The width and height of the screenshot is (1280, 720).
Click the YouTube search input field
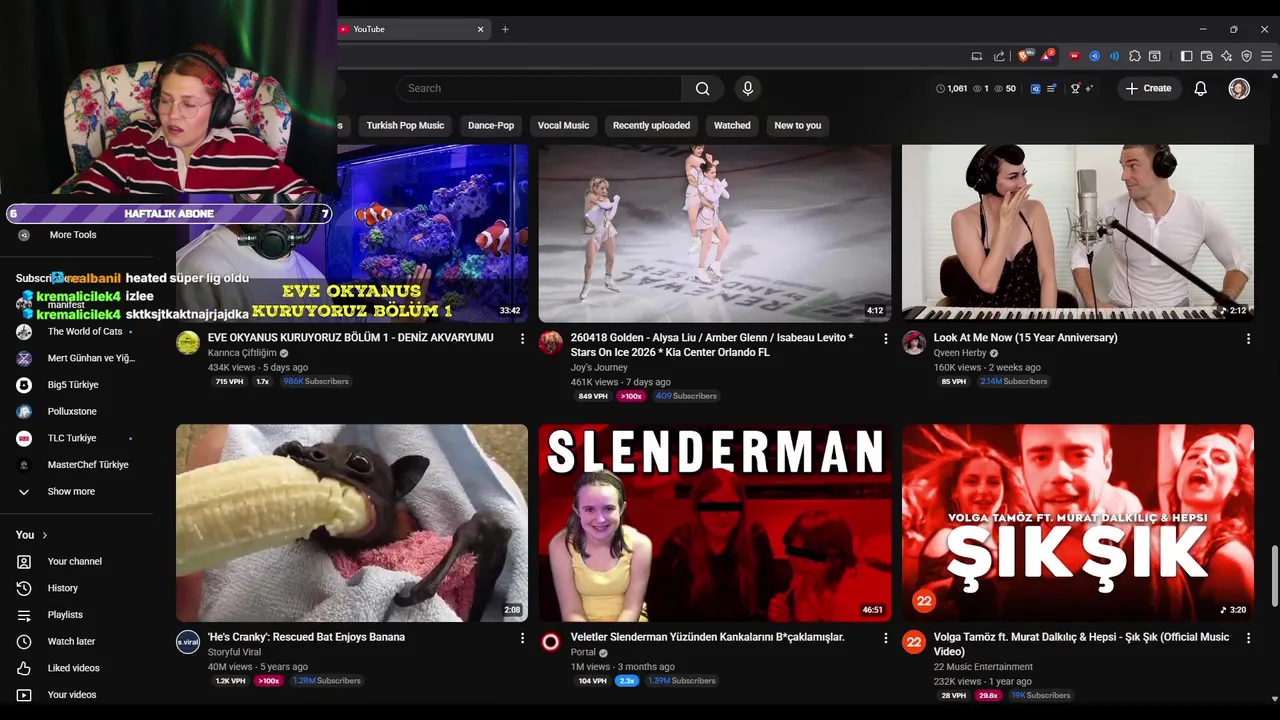[539, 88]
